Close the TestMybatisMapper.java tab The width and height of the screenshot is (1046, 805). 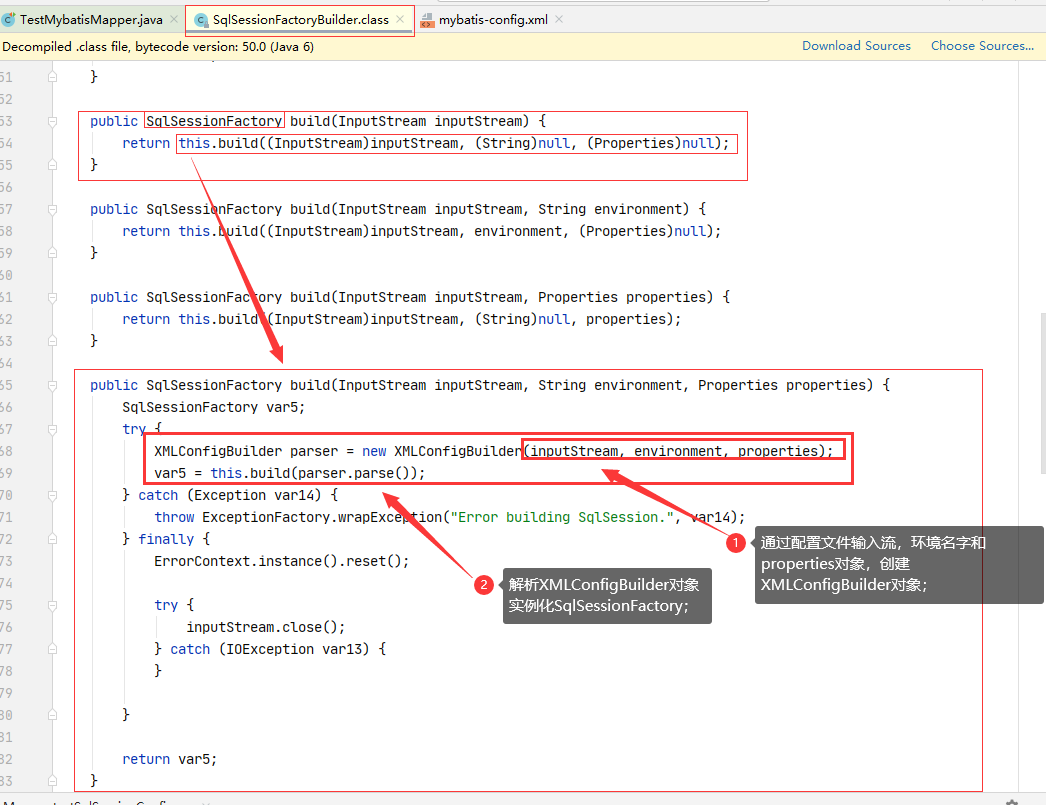(x=173, y=20)
